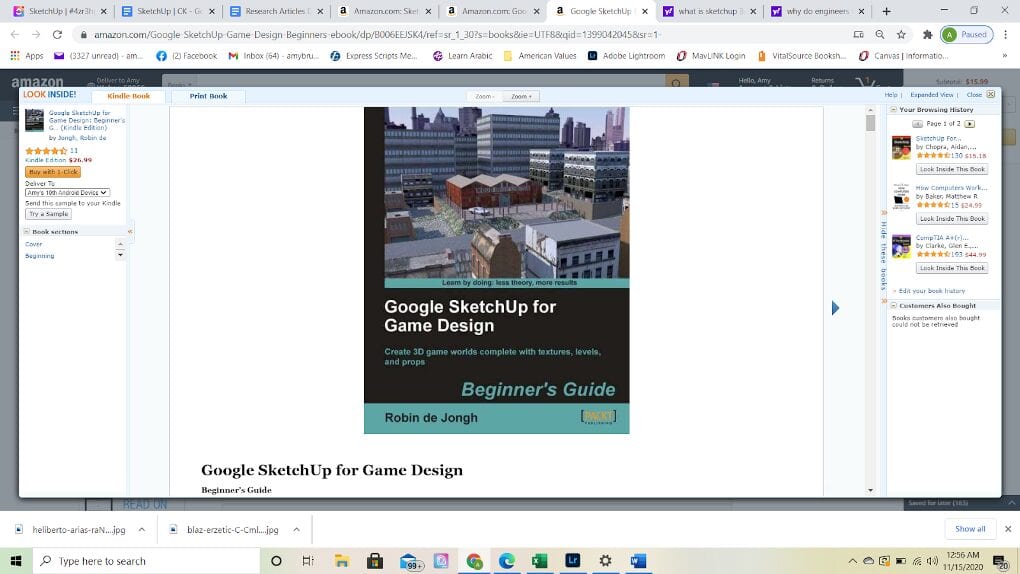Viewport: 1020px width, 574px height.
Task: Bookmark this page with the star icon
Action: click(x=901, y=34)
